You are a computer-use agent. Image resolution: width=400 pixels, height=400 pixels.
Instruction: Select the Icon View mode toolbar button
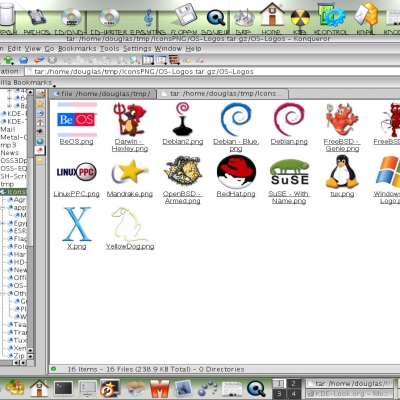(148, 60)
